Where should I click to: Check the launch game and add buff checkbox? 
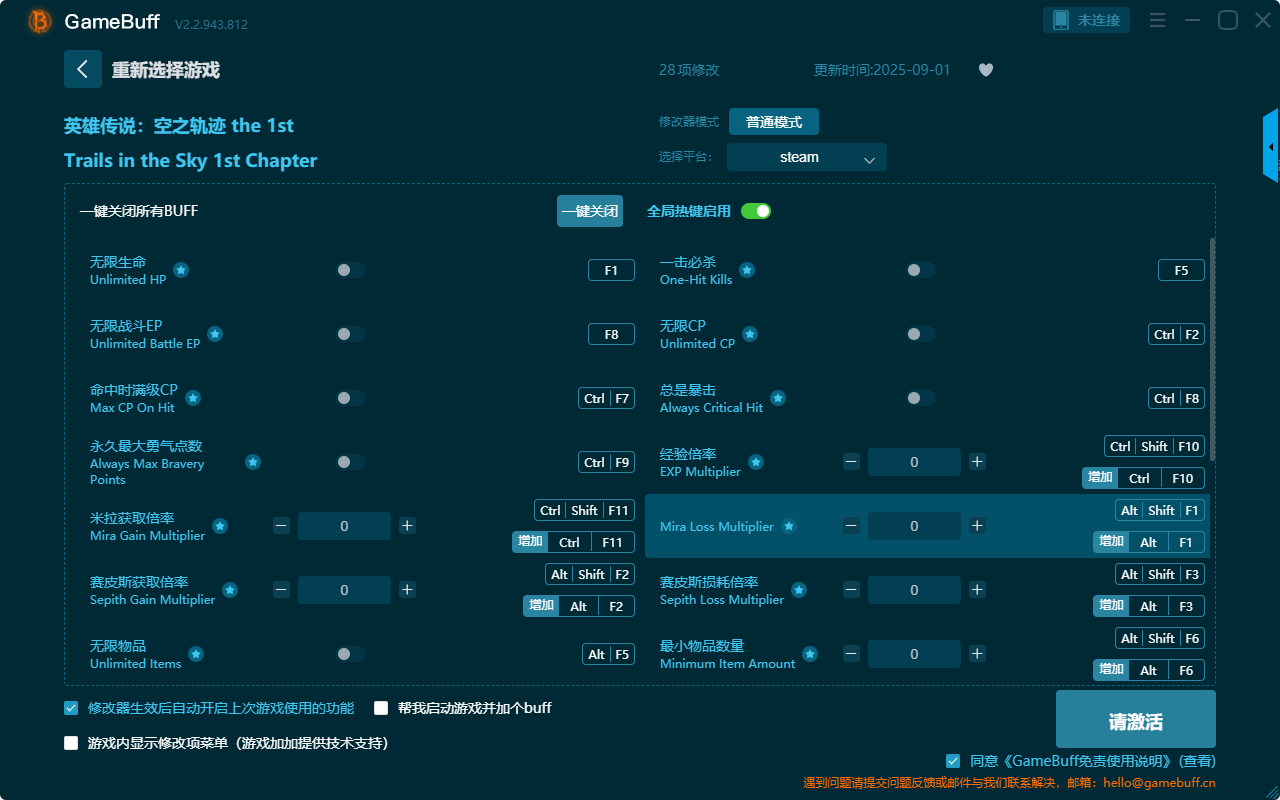pos(381,708)
